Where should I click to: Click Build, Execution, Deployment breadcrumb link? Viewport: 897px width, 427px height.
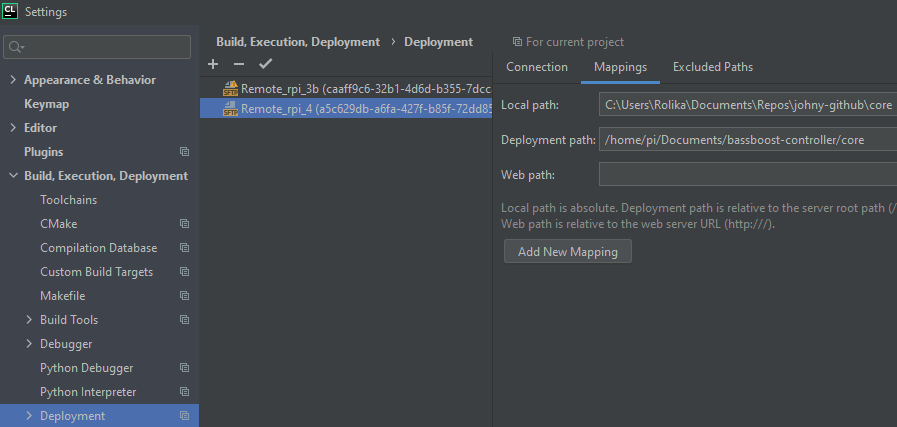tap(298, 42)
